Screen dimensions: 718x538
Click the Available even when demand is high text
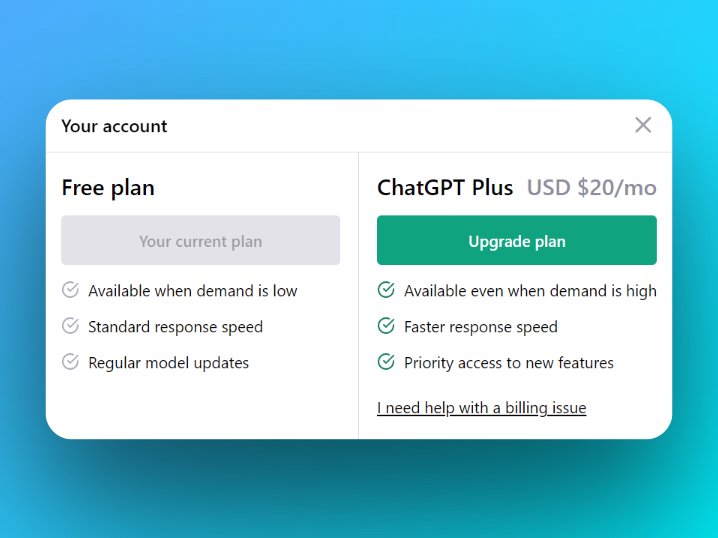coord(530,291)
